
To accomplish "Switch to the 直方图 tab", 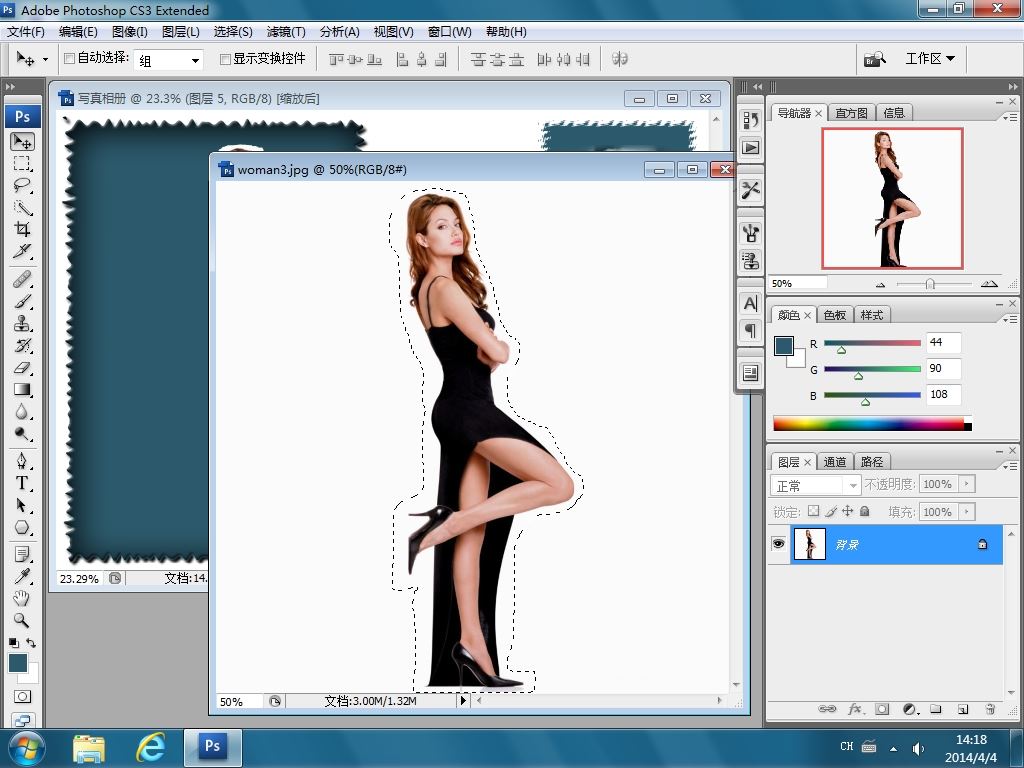I will [851, 113].
